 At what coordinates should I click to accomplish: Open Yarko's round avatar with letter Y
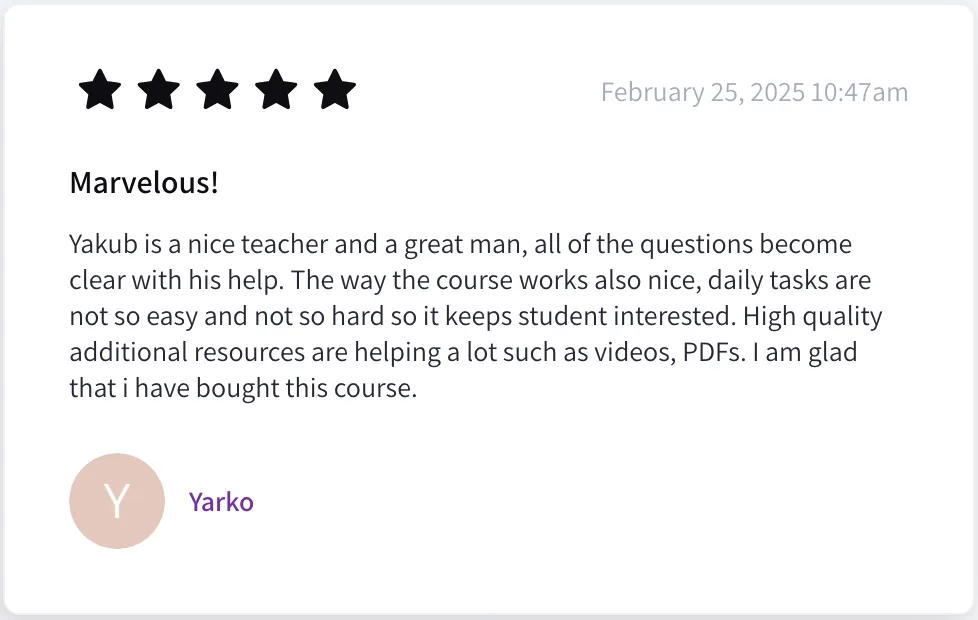click(x=117, y=501)
